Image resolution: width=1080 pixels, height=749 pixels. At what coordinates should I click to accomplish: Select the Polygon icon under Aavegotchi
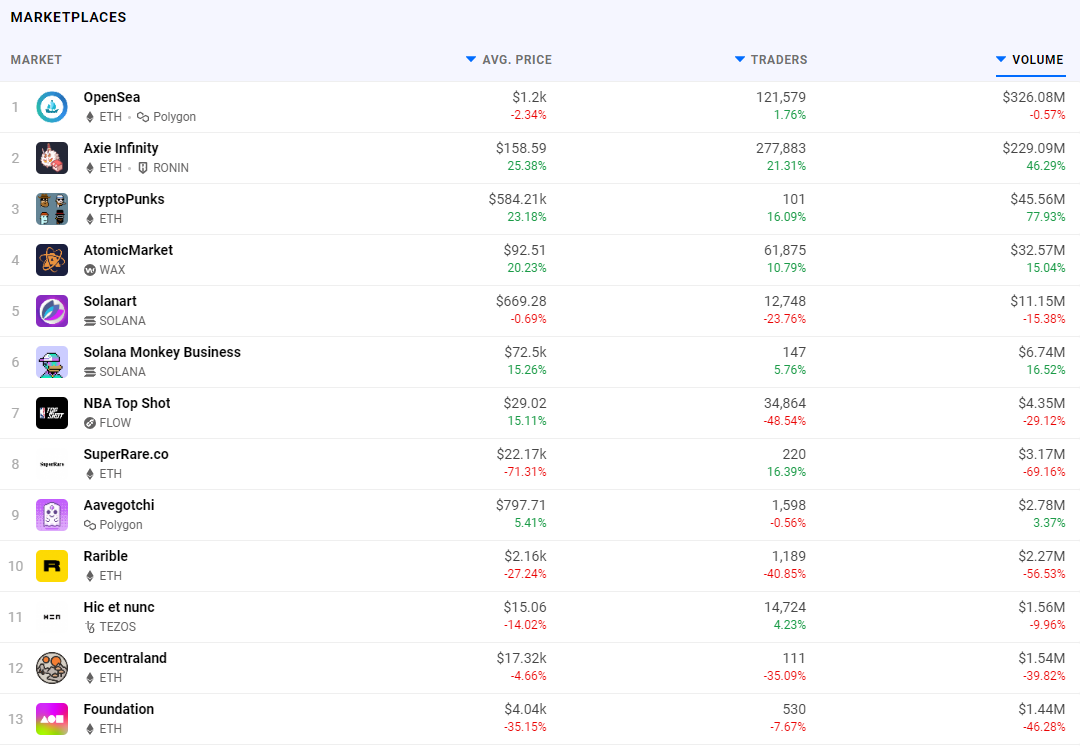90,525
